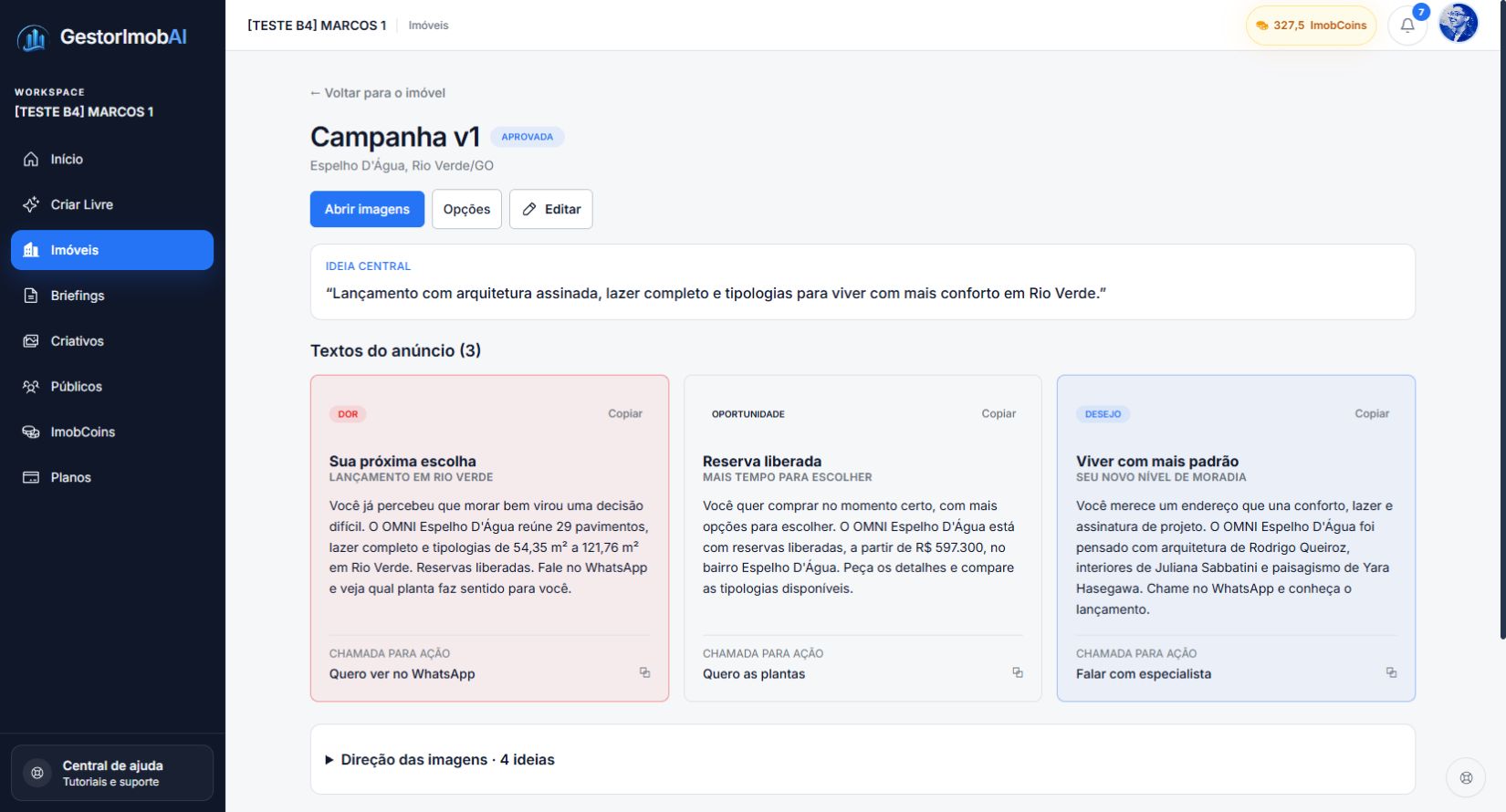This screenshot has width=1506, height=812.
Task: Click the ImobCoins coins icon in sidebar
Action: point(31,432)
